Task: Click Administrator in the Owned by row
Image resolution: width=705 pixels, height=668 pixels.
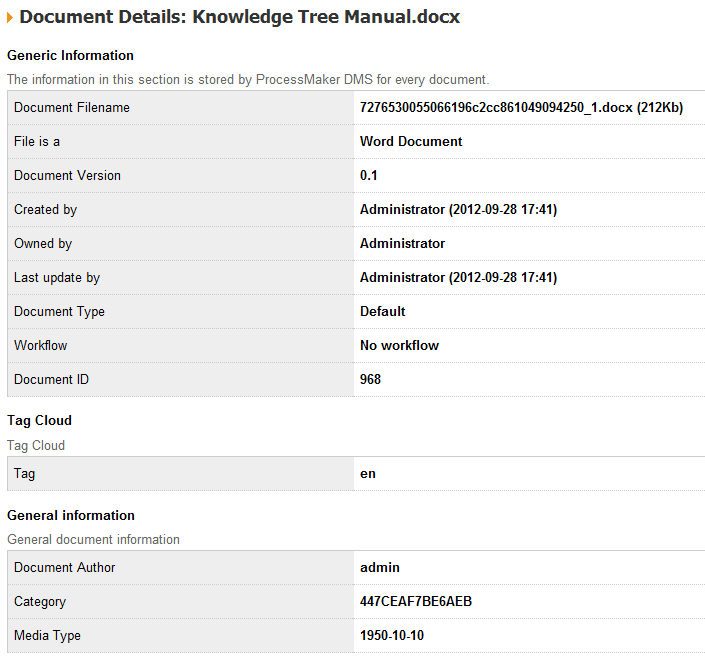Action: [402, 243]
